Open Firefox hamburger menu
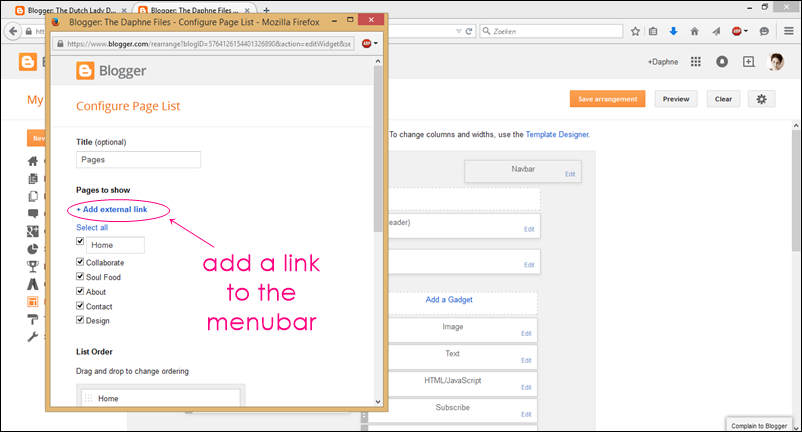Viewport: 802px width, 432px height. tap(789, 31)
